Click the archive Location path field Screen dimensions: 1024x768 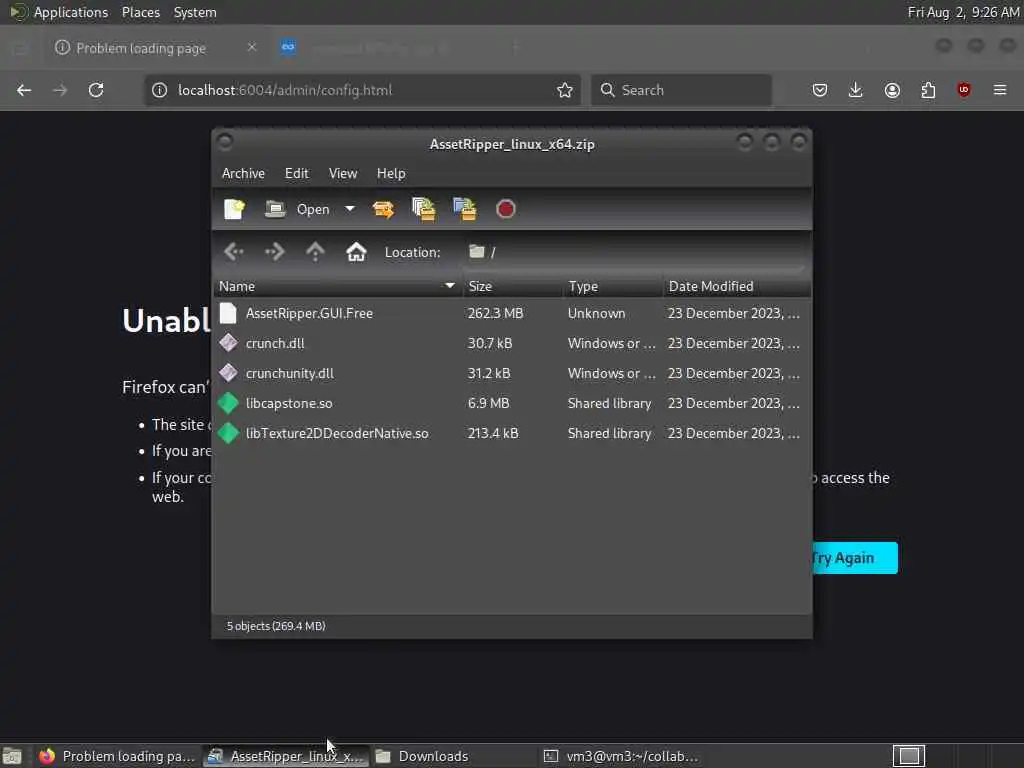pos(633,252)
